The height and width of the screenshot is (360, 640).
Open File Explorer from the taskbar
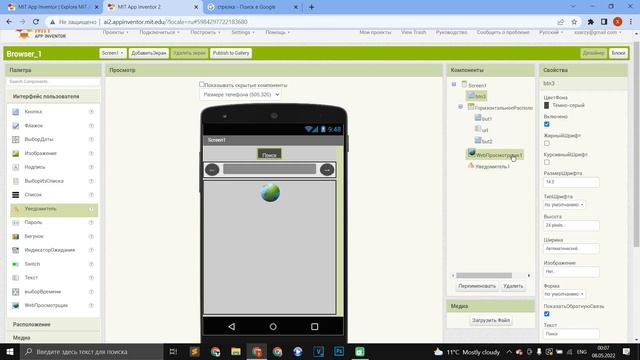pos(236,351)
